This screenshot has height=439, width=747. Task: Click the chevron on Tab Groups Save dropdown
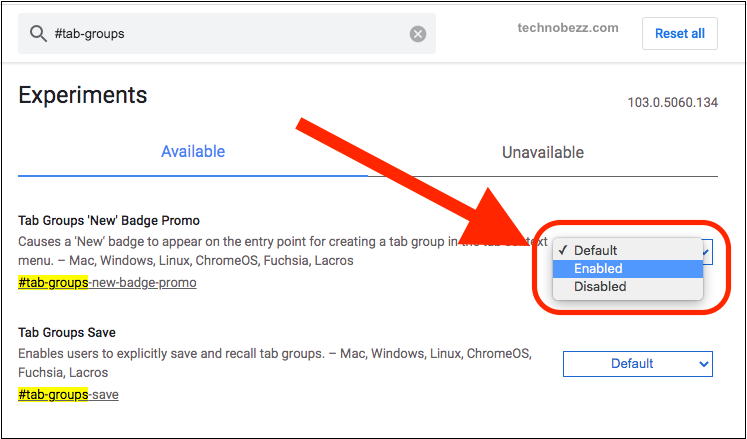click(x=704, y=364)
